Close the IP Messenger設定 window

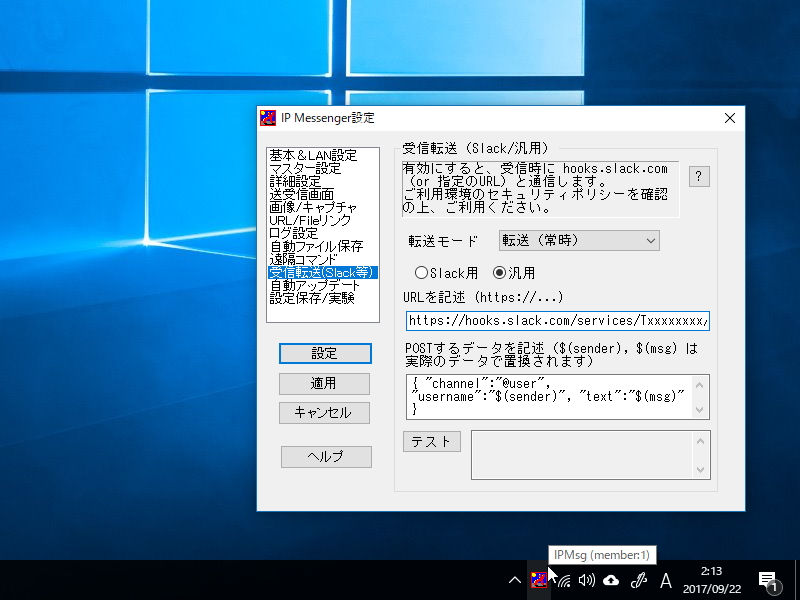coord(730,118)
